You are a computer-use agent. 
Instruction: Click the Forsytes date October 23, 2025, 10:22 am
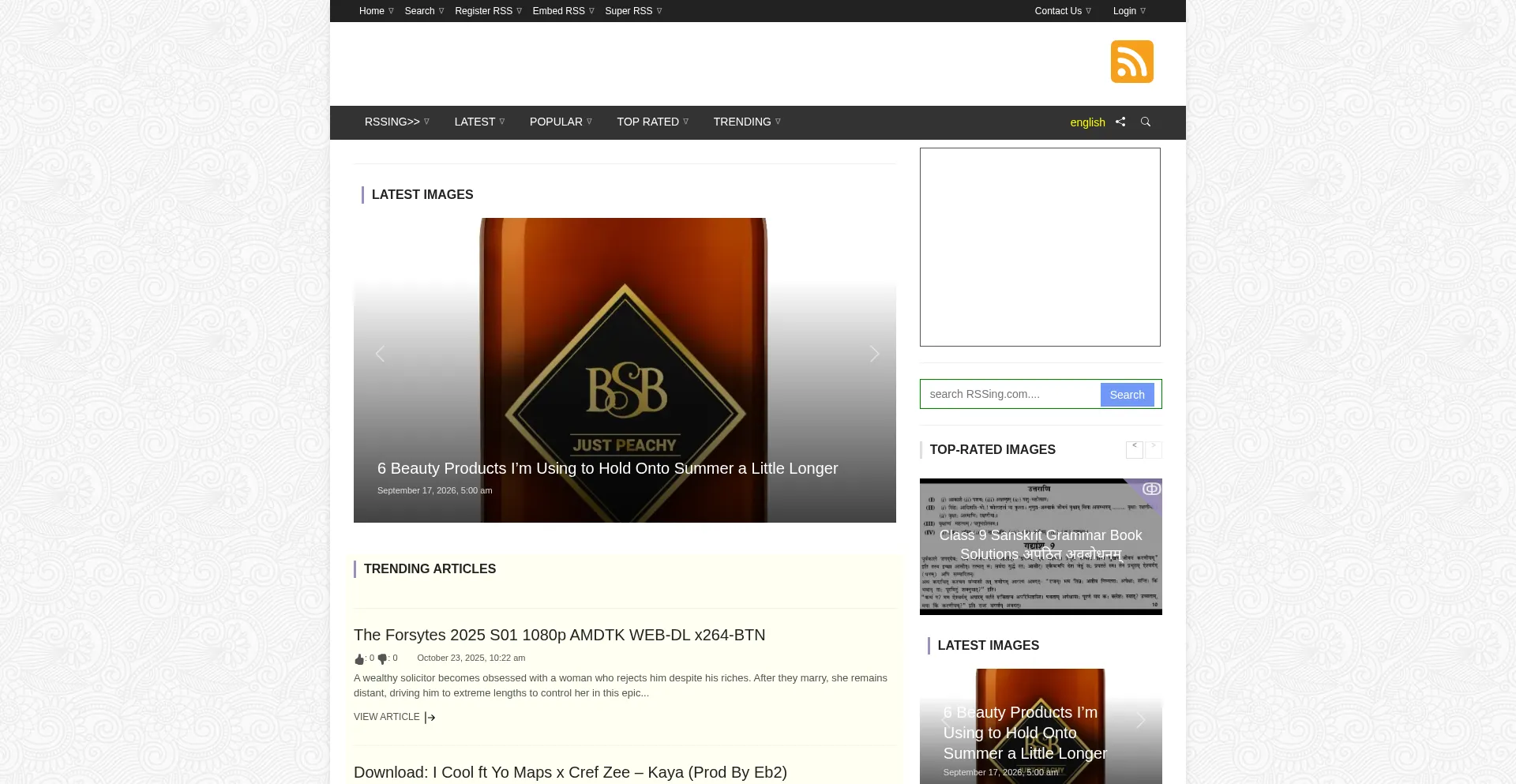471,658
